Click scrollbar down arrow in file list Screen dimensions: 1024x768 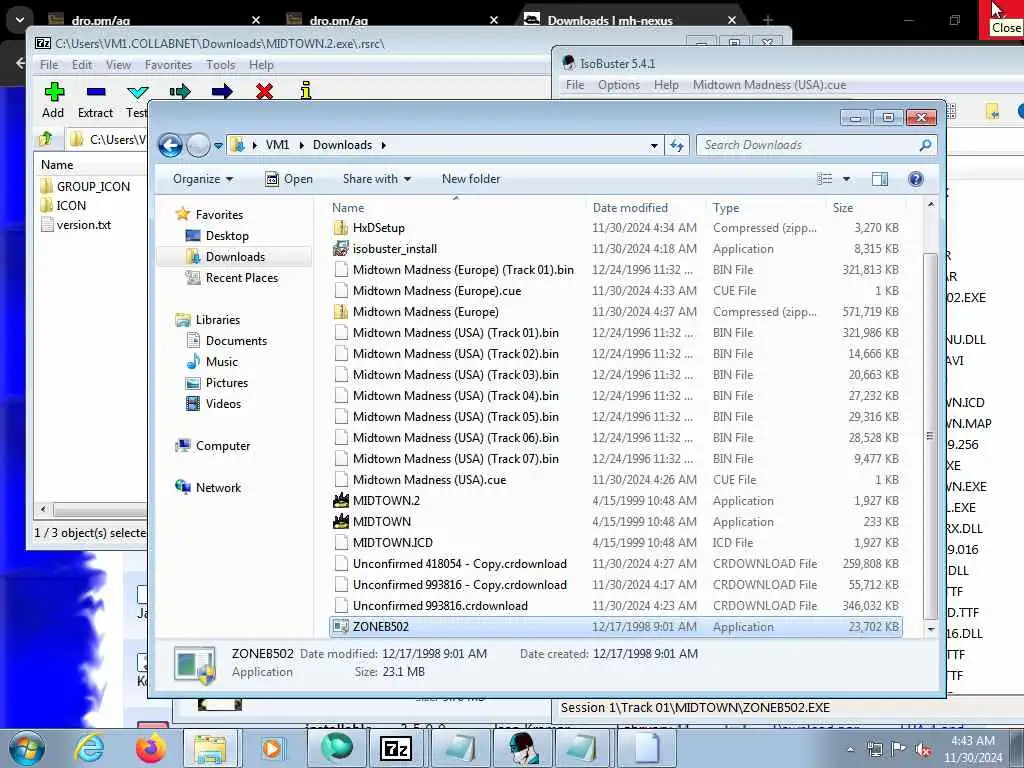pos(931,630)
